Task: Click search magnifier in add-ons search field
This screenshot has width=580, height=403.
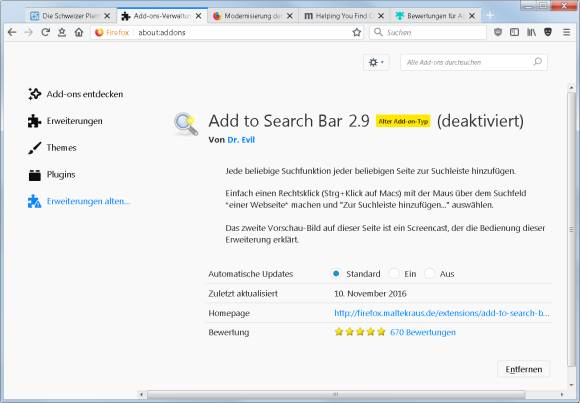Action: [x=537, y=62]
